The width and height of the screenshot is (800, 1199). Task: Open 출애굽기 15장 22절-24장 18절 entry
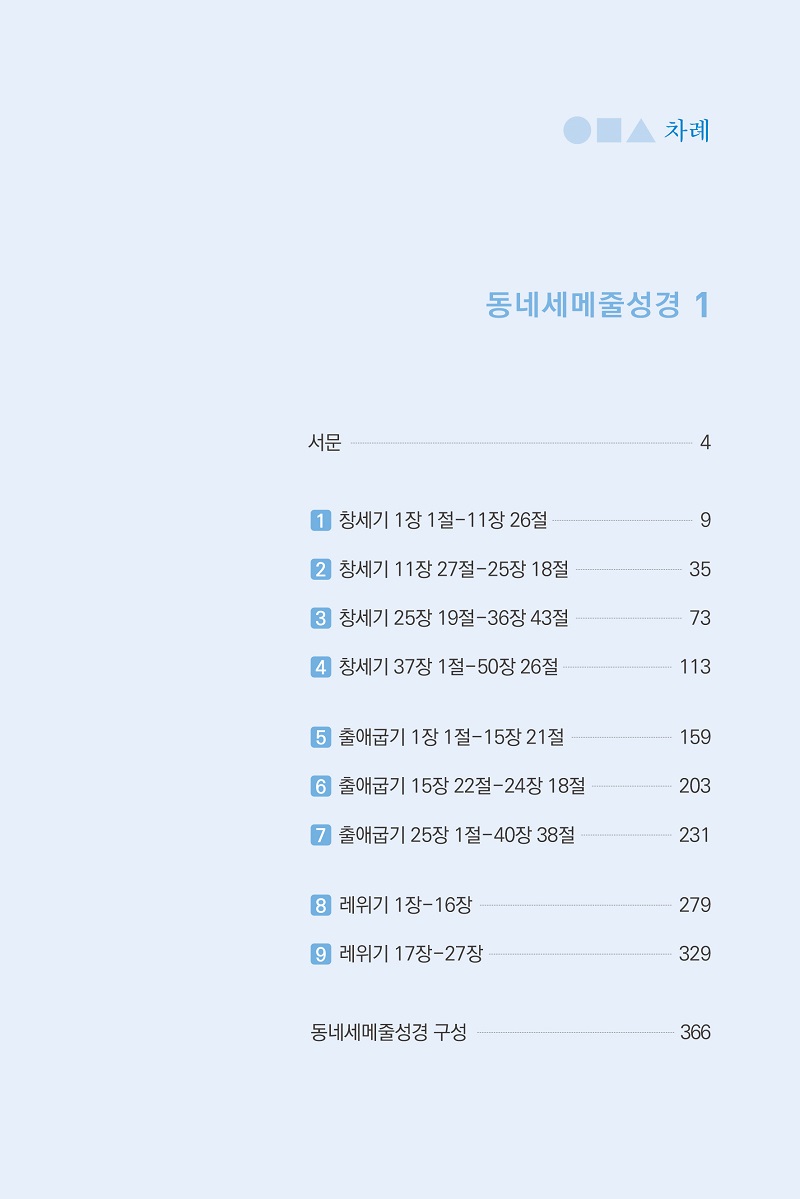[510, 786]
